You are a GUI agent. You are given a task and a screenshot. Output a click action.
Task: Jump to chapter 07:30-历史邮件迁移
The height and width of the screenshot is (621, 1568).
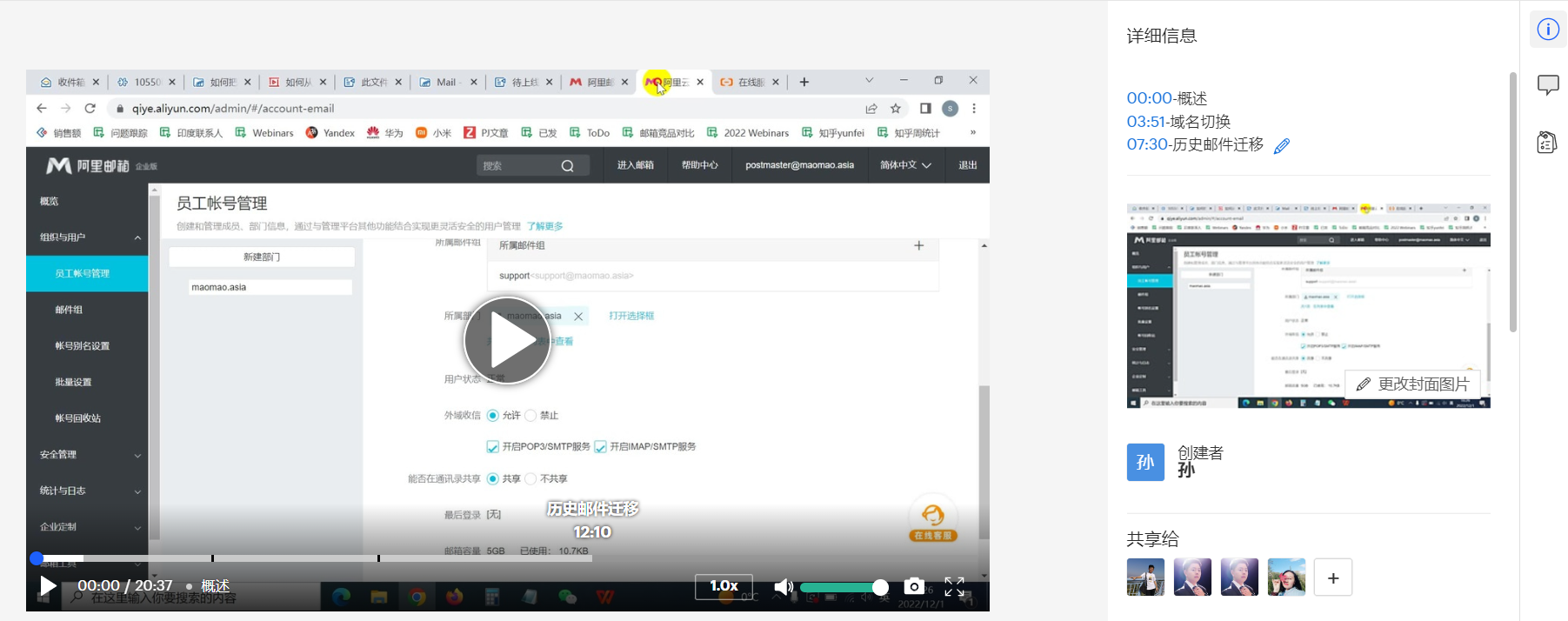tap(1194, 144)
